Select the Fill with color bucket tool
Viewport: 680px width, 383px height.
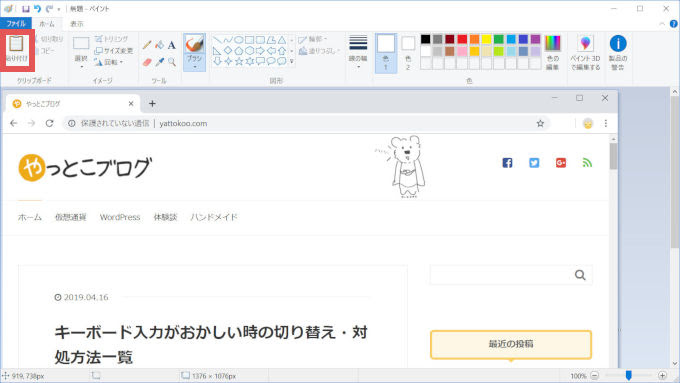pos(160,45)
